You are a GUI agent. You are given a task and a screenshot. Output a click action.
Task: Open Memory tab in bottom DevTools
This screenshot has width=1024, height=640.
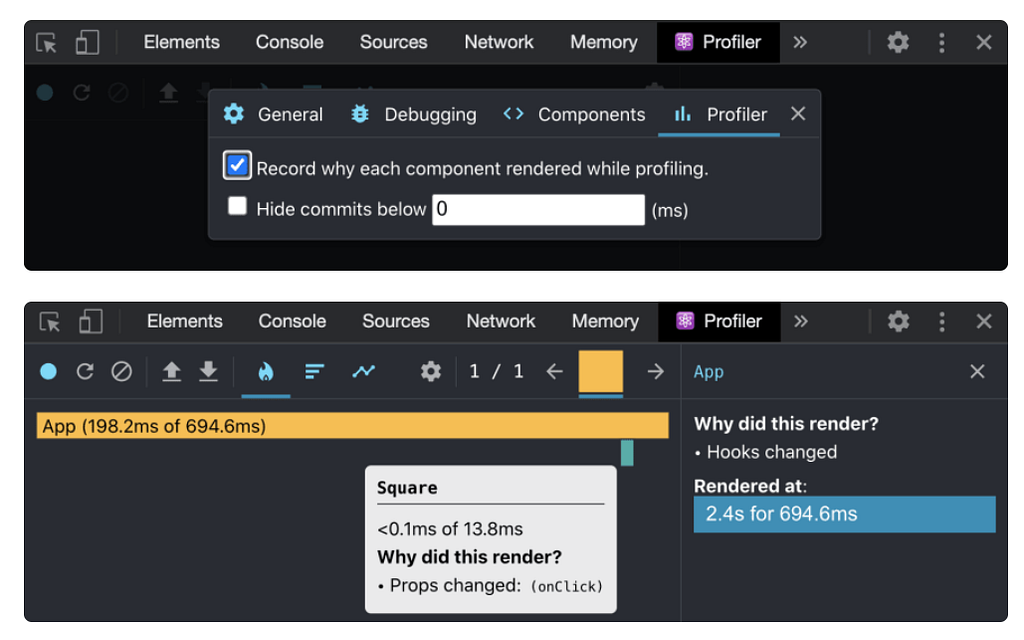tap(605, 321)
